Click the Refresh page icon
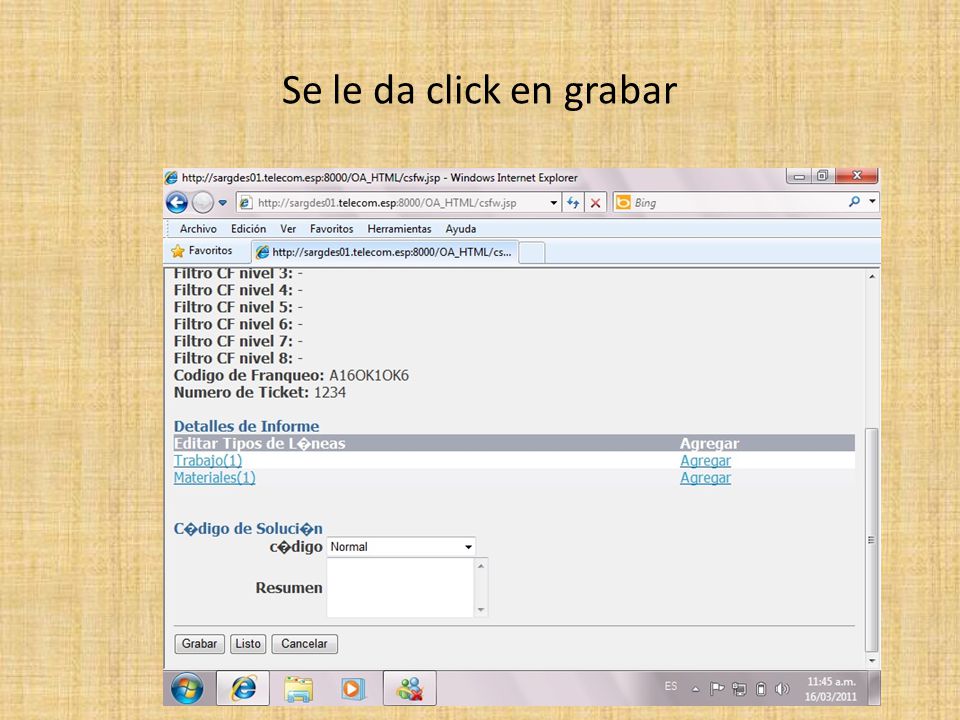This screenshot has height=720, width=960. pos(573,203)
